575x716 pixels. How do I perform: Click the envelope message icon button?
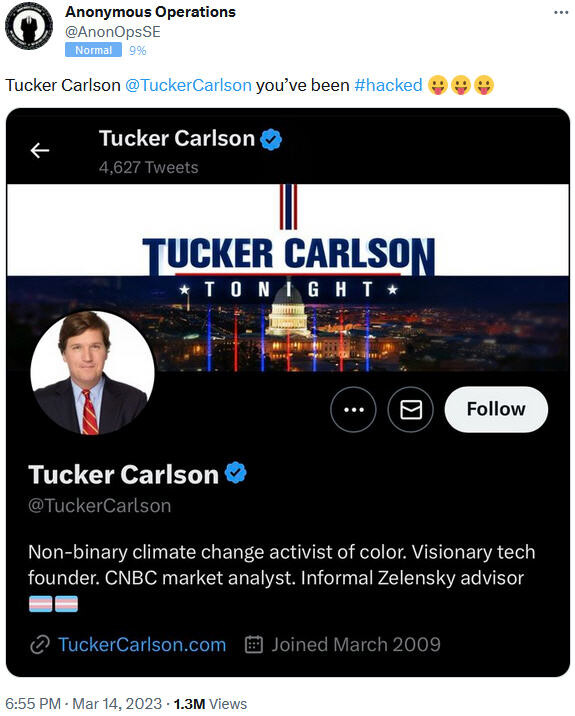click(x=411, y=410)
